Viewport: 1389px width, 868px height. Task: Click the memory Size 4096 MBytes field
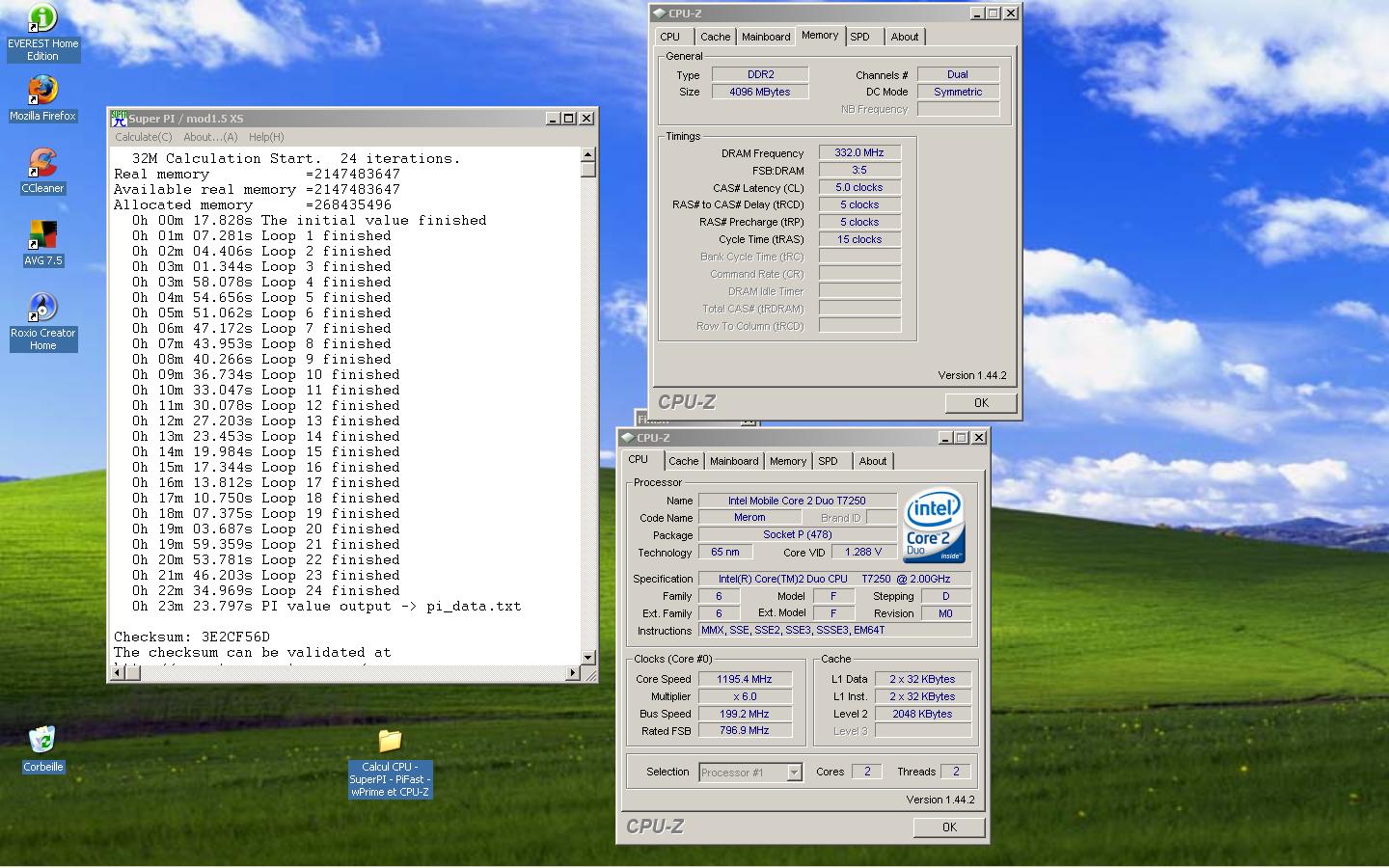coord(760,92)
